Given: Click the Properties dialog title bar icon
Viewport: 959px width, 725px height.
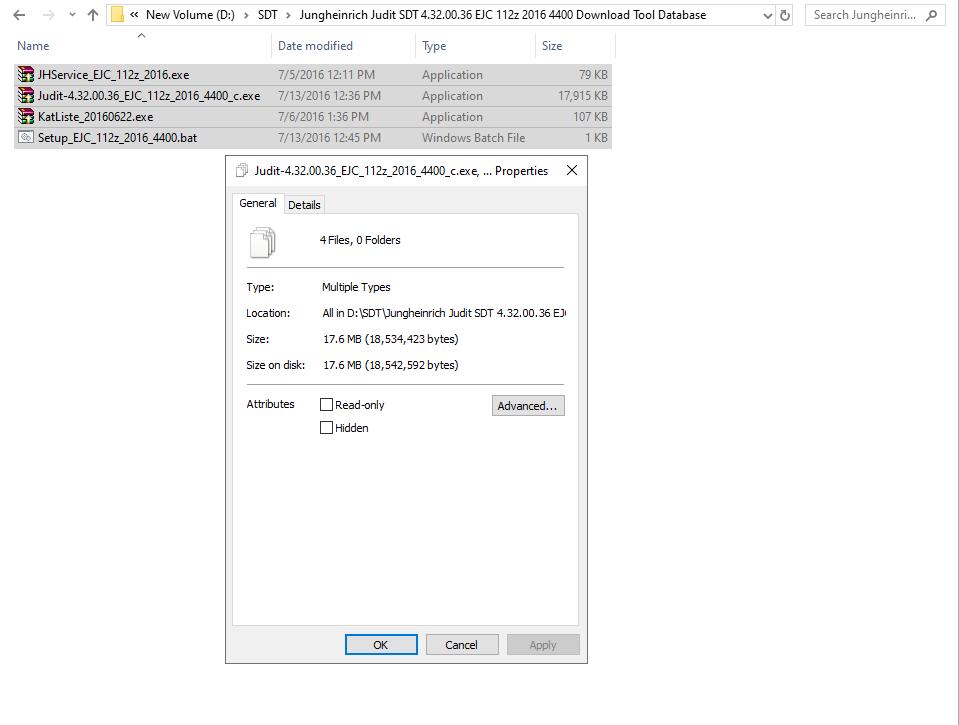Looking at the screenshot, I should [242, 171].
